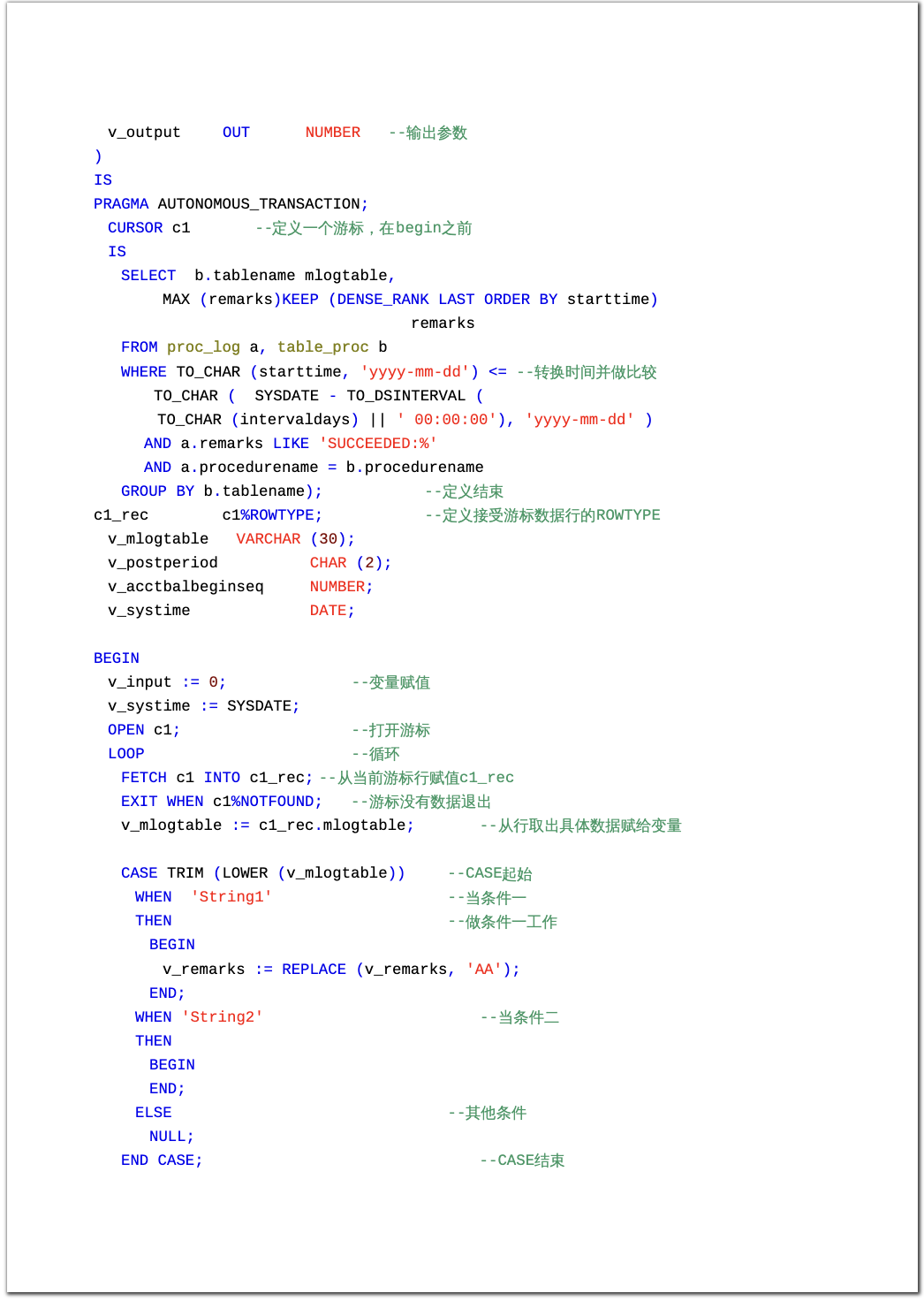Screen dimensions: 924x1301
Task: Click the WHERE keyword before TO_CHAR
Action: 144,372
